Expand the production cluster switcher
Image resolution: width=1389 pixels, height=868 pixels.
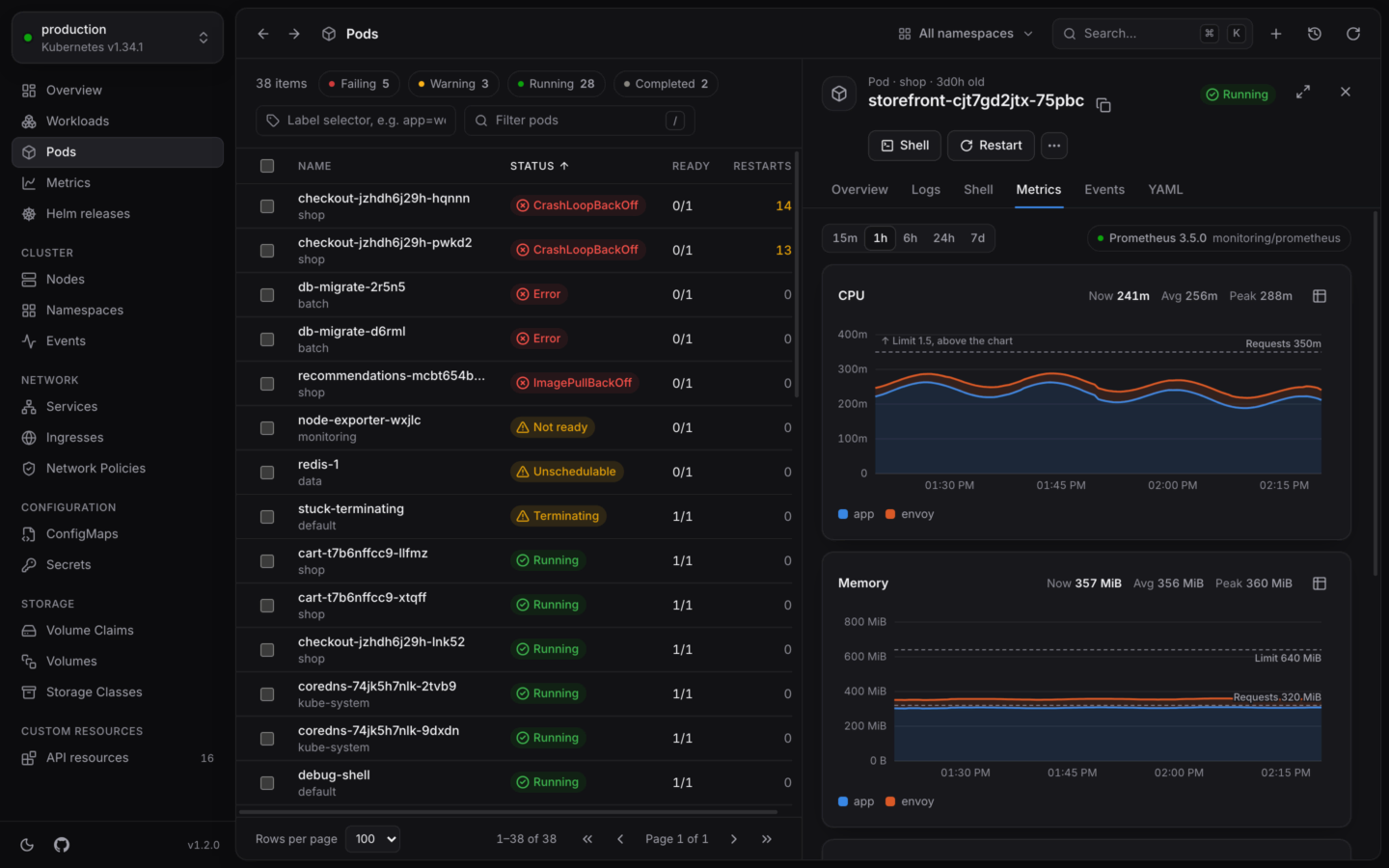tap(118, 38)
